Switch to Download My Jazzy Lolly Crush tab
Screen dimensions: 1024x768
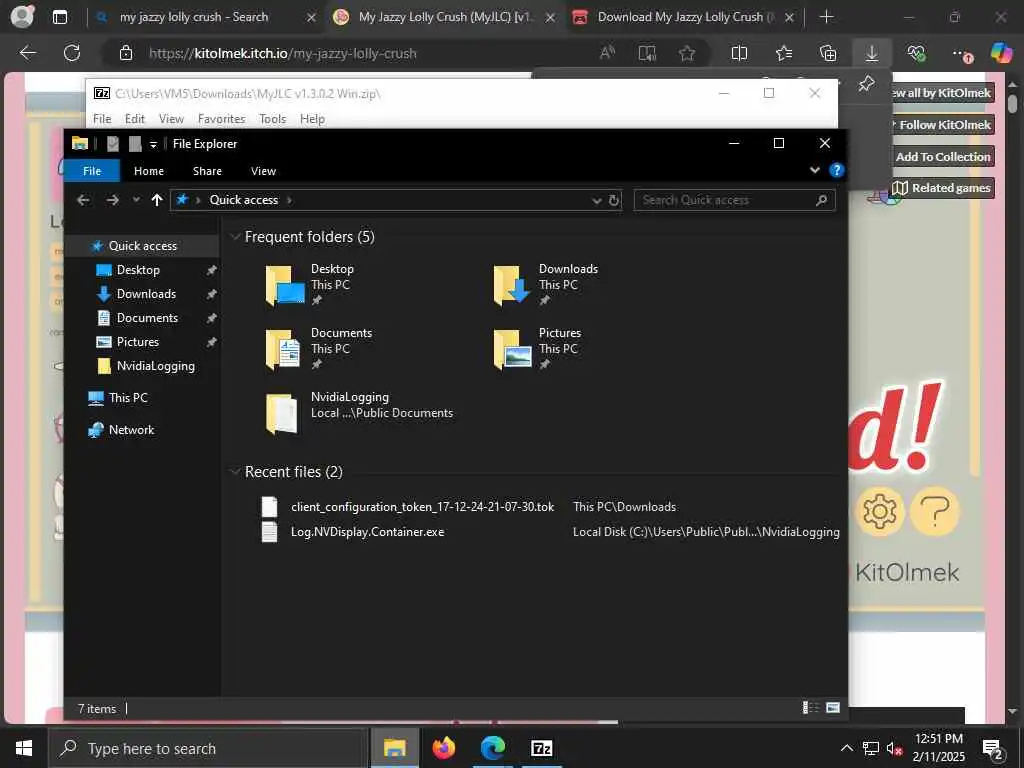pyautogui.click(x=682, y=17)
